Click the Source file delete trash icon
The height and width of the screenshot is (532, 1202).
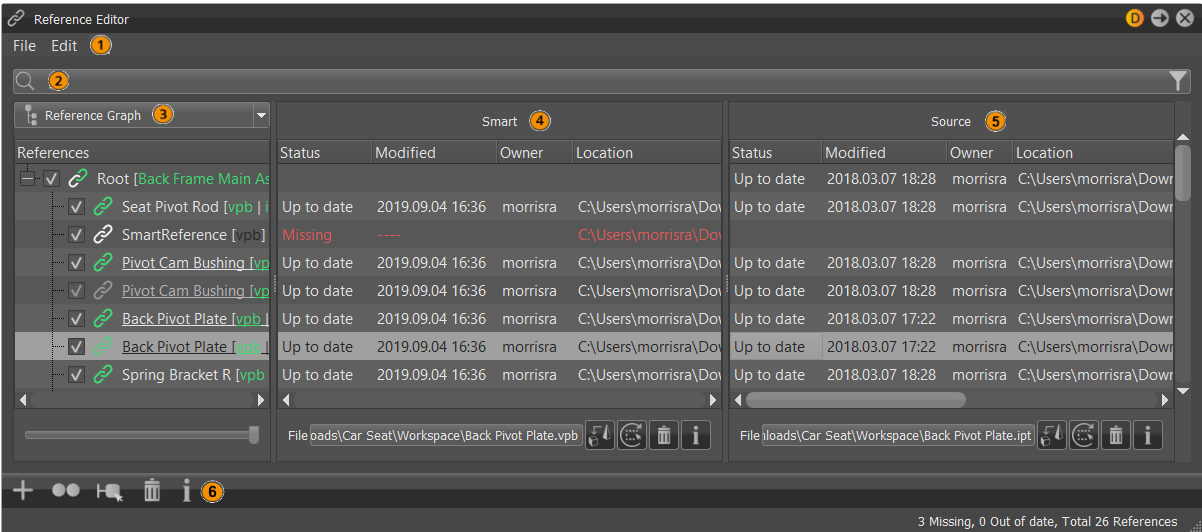pyautogui.click(x=1116, y=436)
